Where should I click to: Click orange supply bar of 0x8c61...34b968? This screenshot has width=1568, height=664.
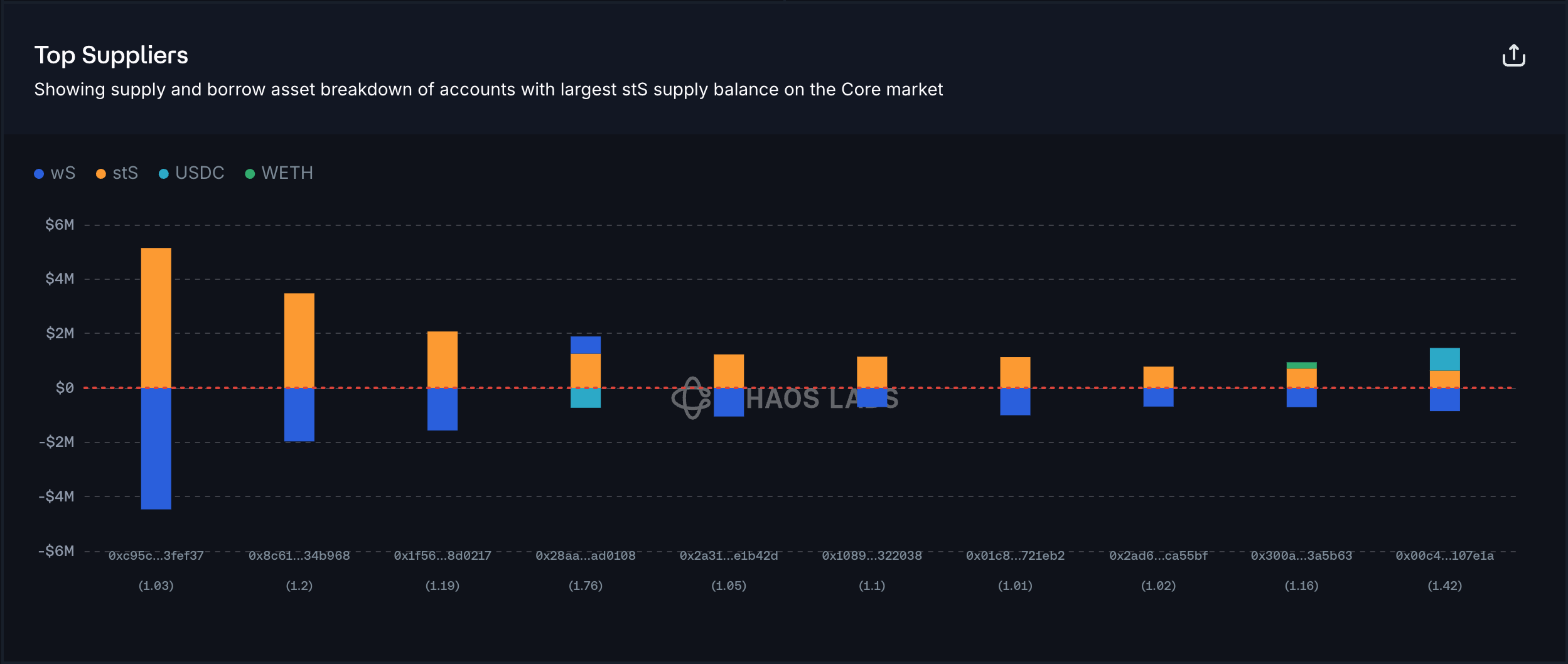[299, 340]
